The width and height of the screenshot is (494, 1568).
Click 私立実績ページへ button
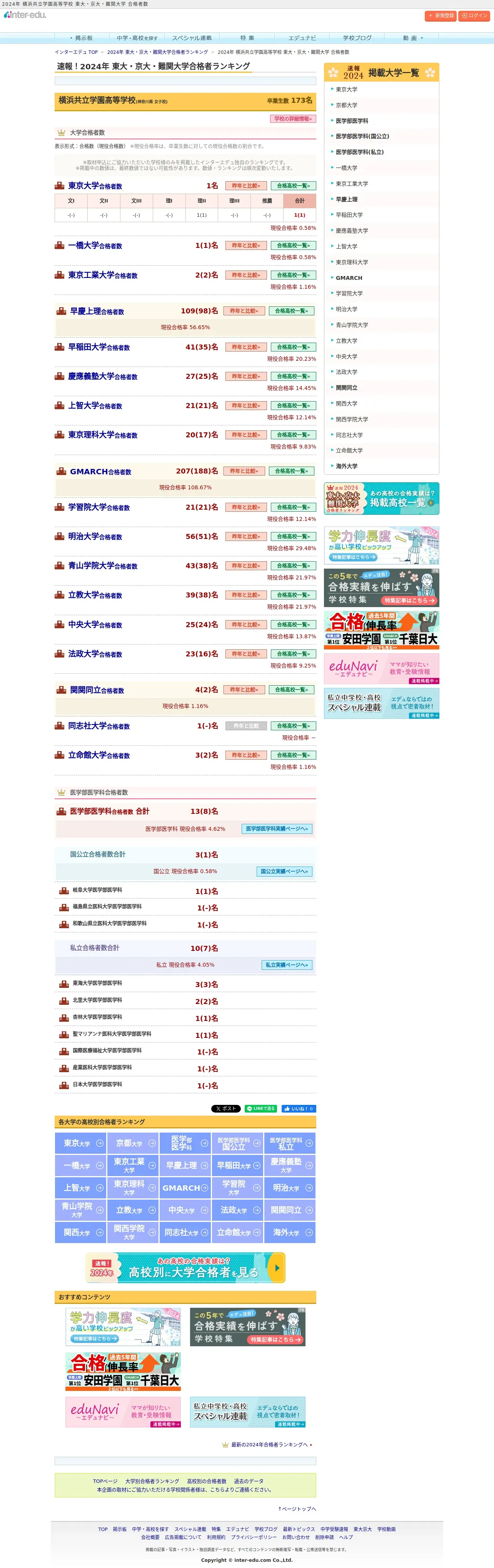click(x=287, y=965)
